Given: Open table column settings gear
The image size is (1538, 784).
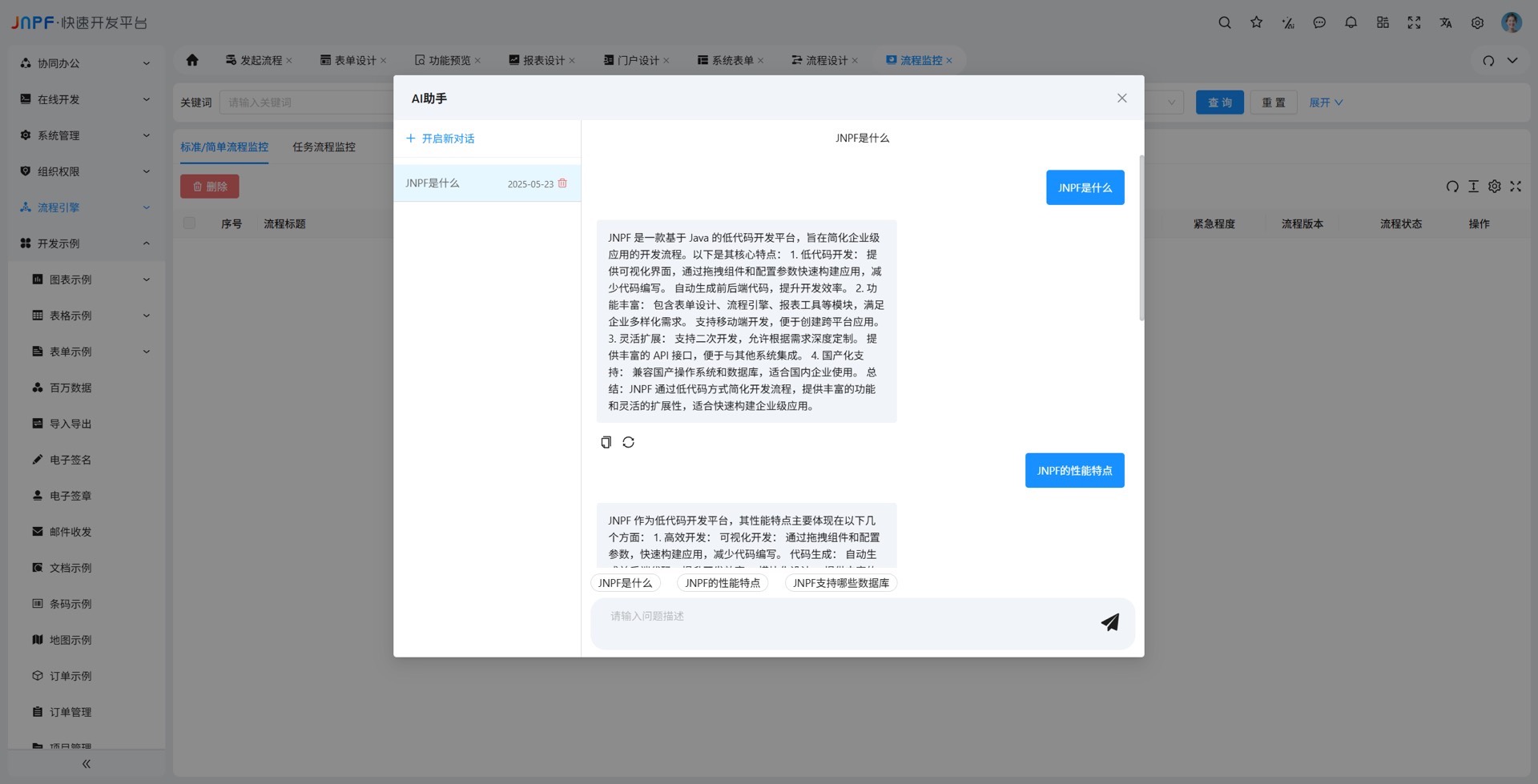Looking at the screenshot, I should click(x=1495, y=187).
